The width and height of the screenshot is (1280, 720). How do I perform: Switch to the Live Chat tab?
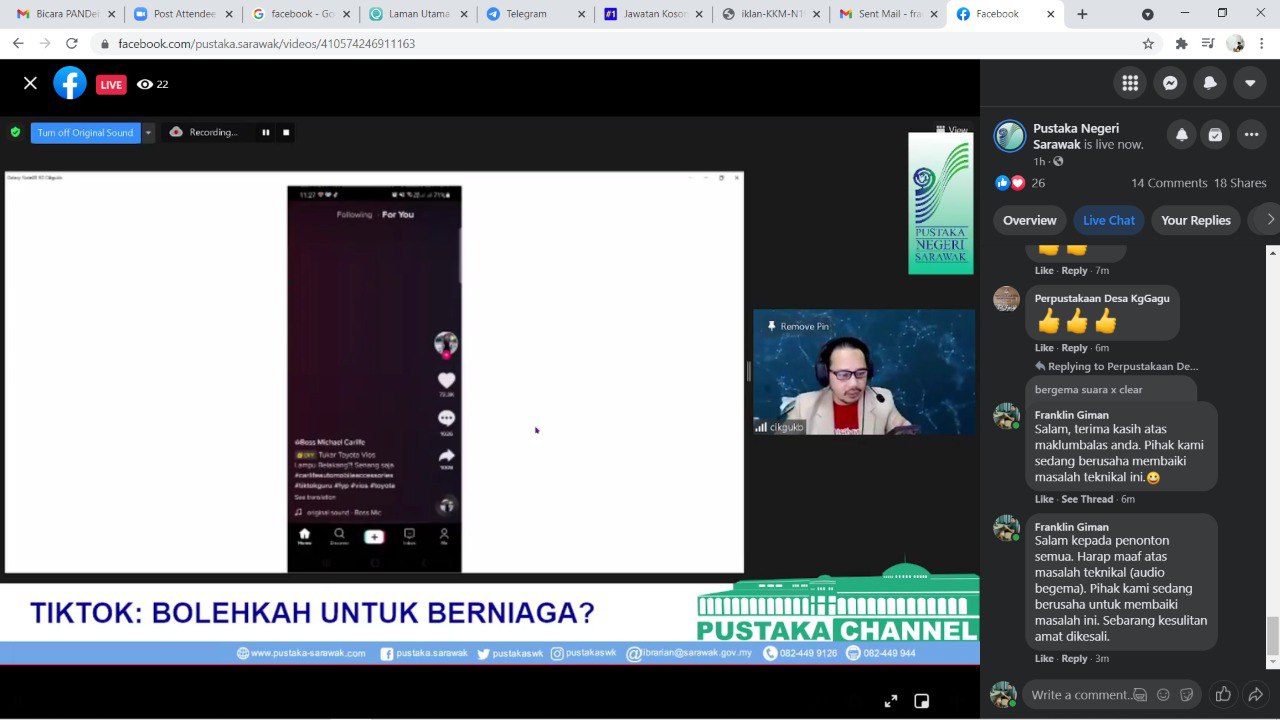click(x=1109, y=220)
